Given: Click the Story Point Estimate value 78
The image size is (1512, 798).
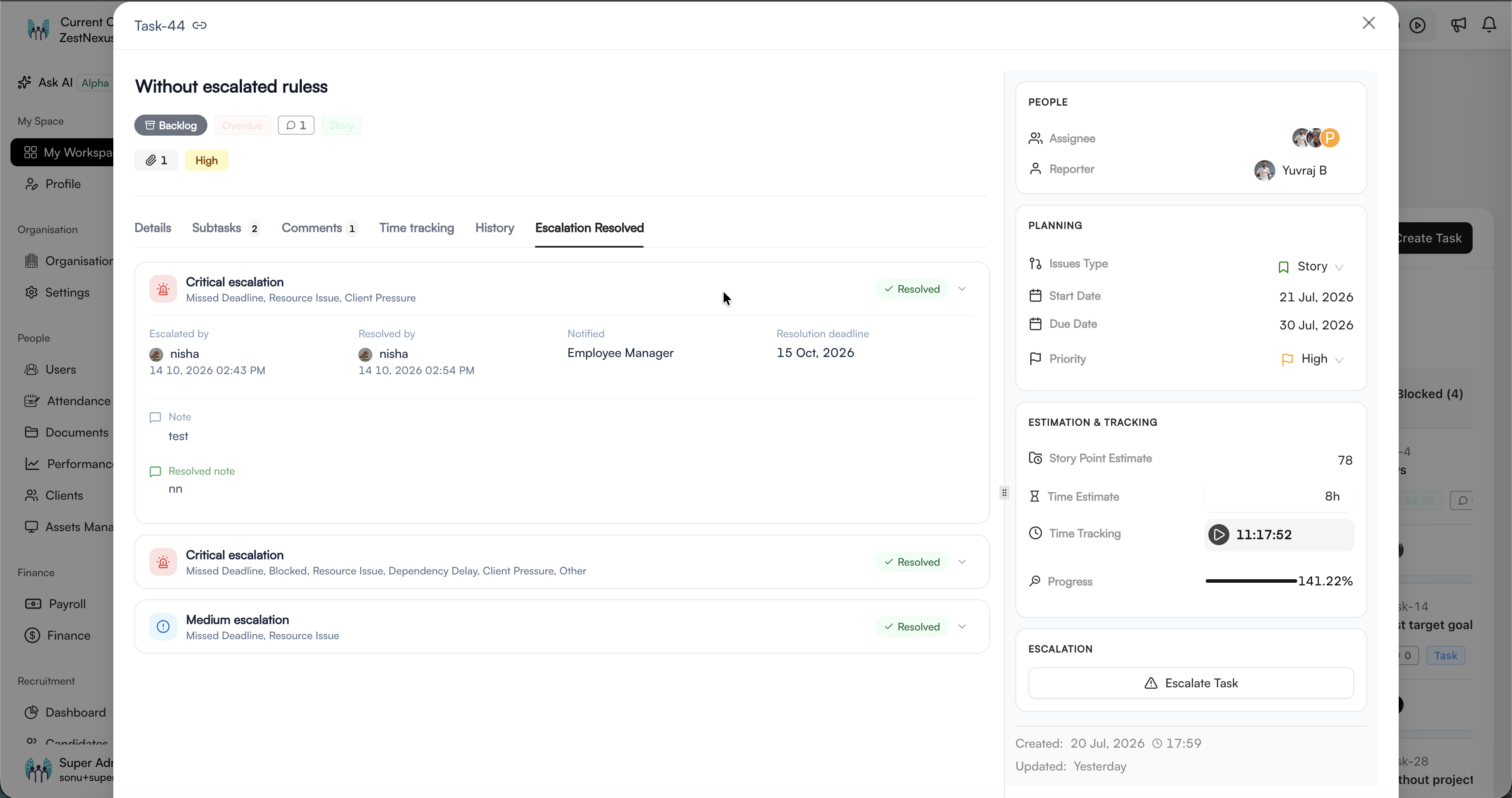Looking at the screenshot, I should [1345, 460].
